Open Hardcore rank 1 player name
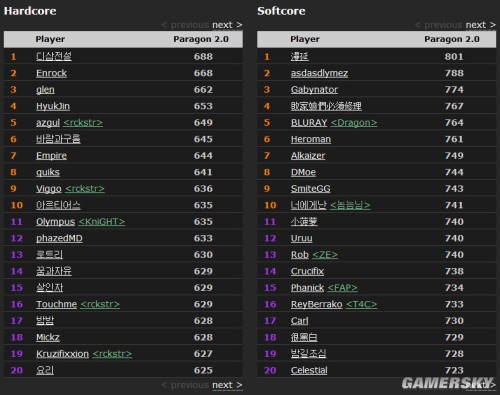The height and width of the screenshot is (395, 500). [54, 56]
